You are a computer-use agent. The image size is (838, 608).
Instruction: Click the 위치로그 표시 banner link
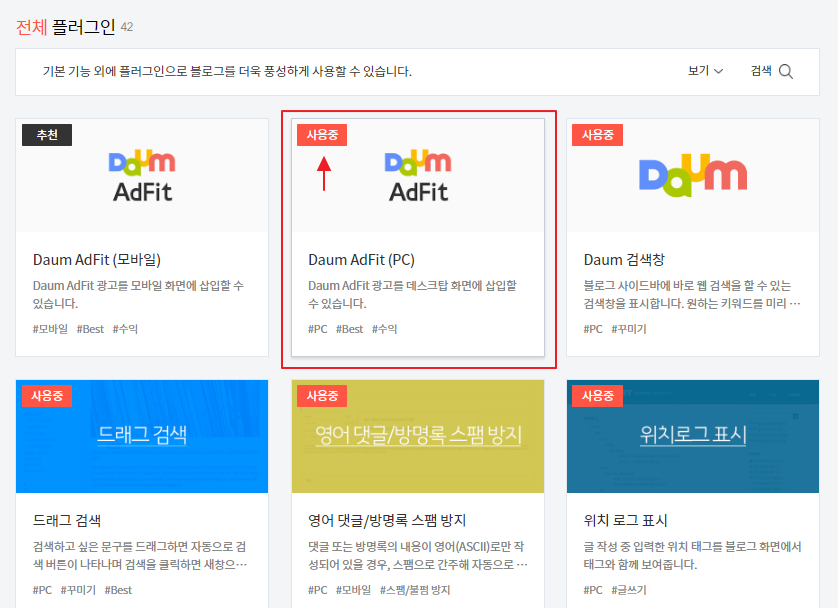693,435
